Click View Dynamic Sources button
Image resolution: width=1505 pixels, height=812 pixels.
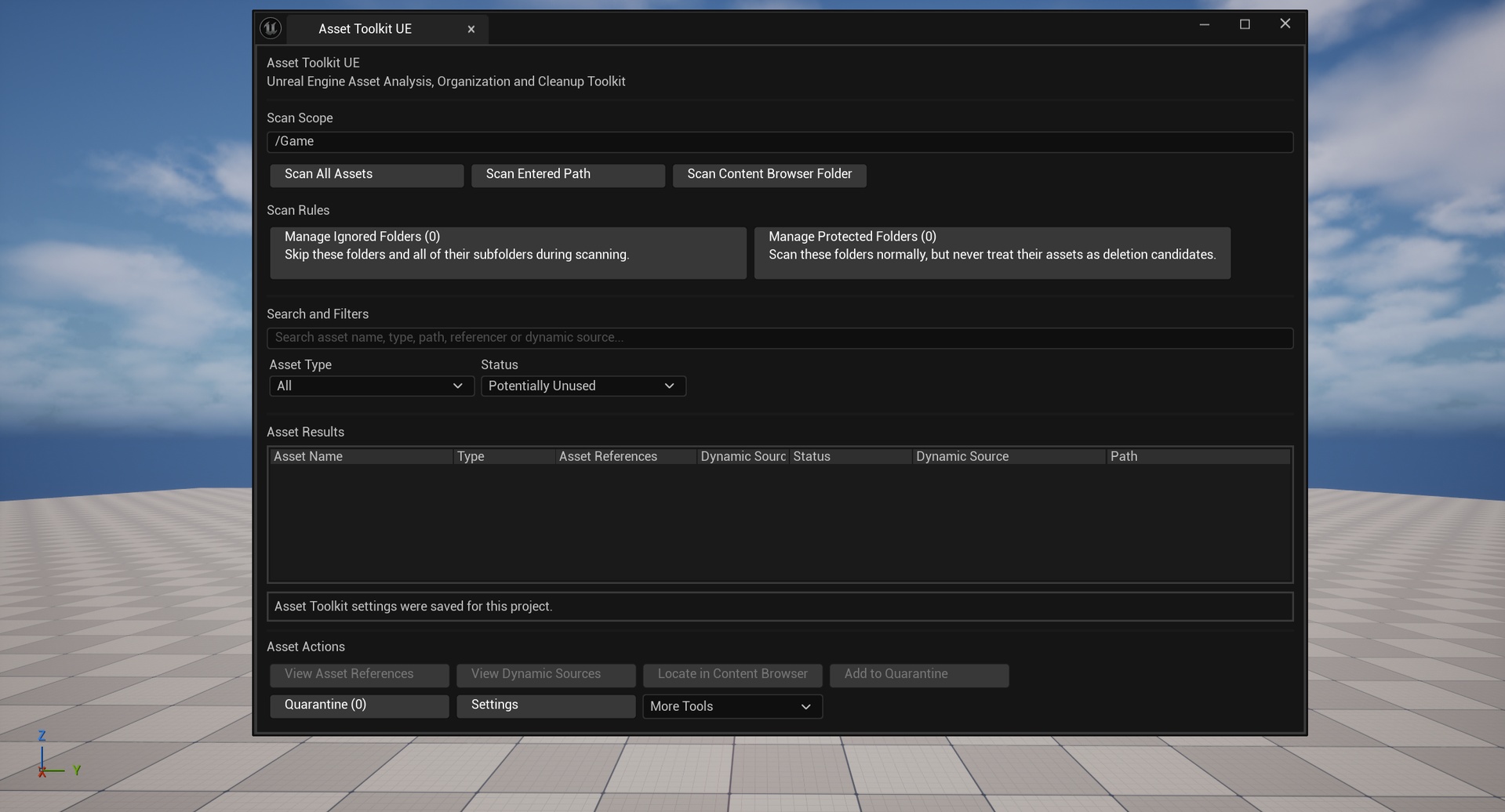tap(546, 675)
